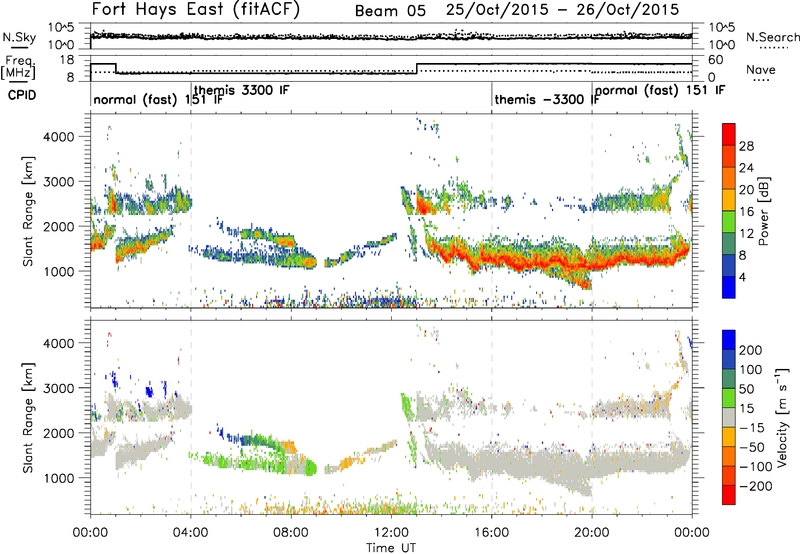Click the 'Velocity [m s⁻¹]' color bar title
Screen dimensions: 800x554
[782, 417]
